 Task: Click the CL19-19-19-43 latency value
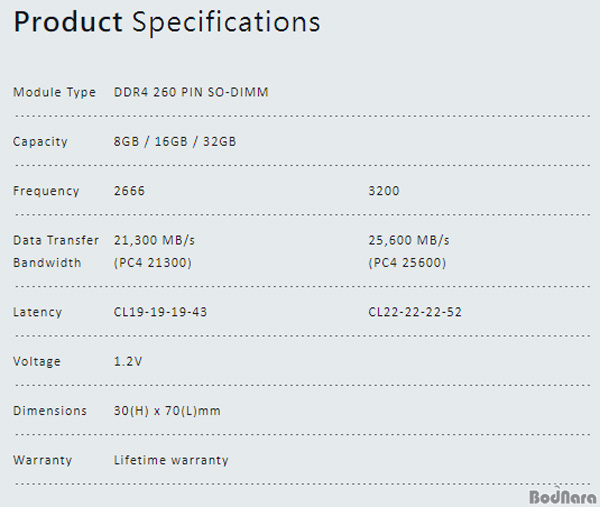coord(160,312)
